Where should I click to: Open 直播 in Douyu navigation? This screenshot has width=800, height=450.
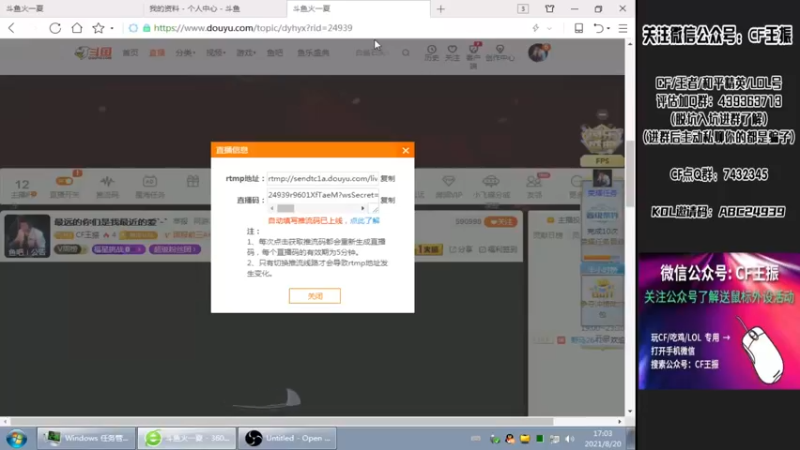tap(157, 53)
